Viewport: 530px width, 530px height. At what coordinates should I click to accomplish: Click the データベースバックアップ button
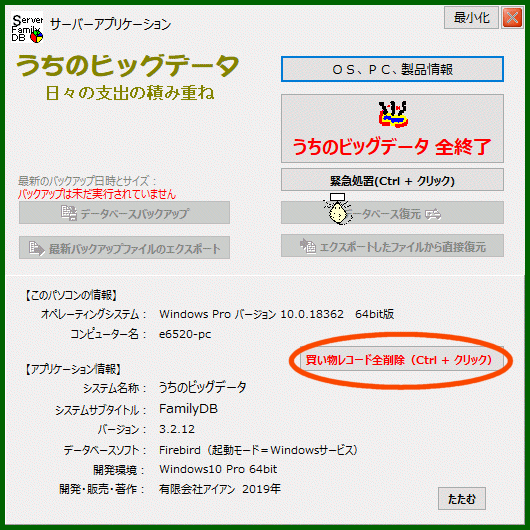pyautogui.click(x=124, y=213)
